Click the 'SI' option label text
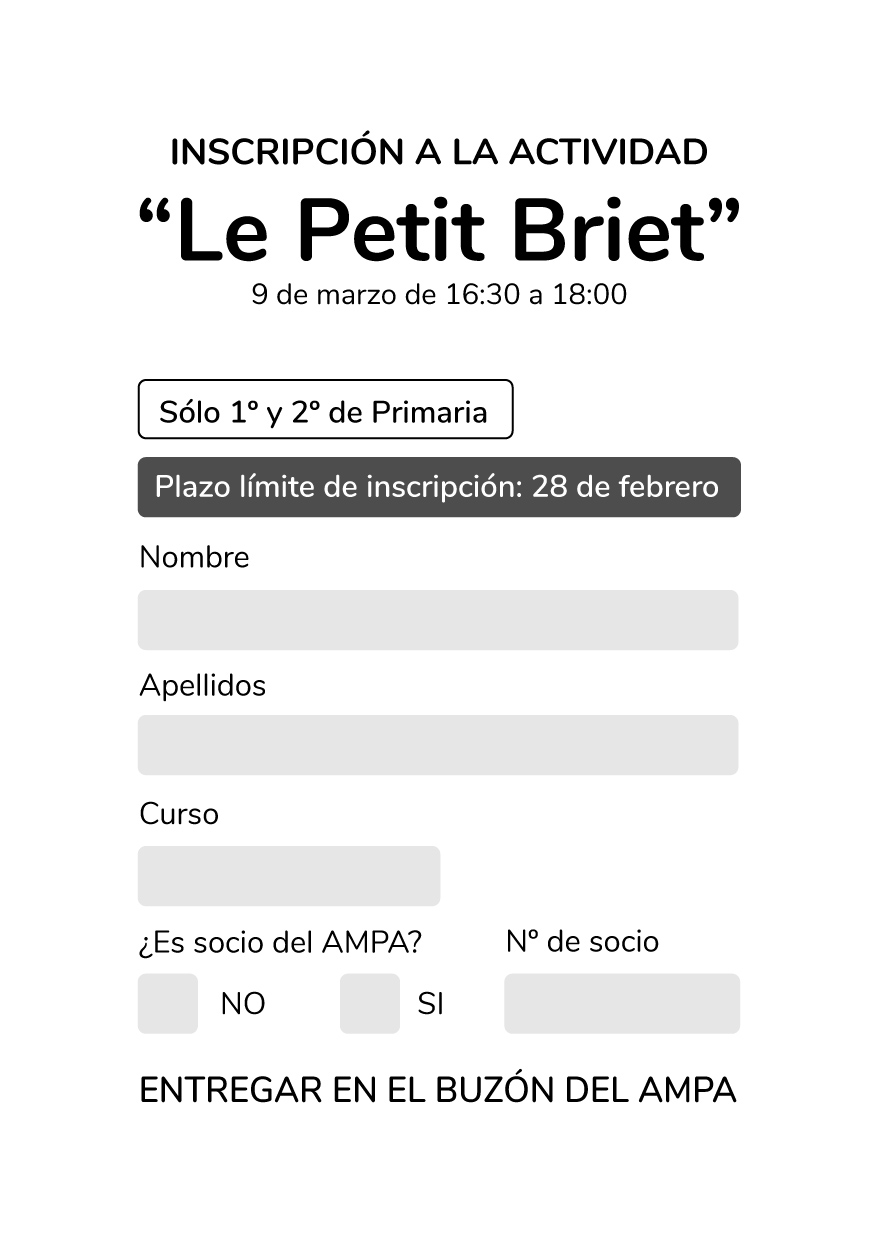 click(431, 1004)
